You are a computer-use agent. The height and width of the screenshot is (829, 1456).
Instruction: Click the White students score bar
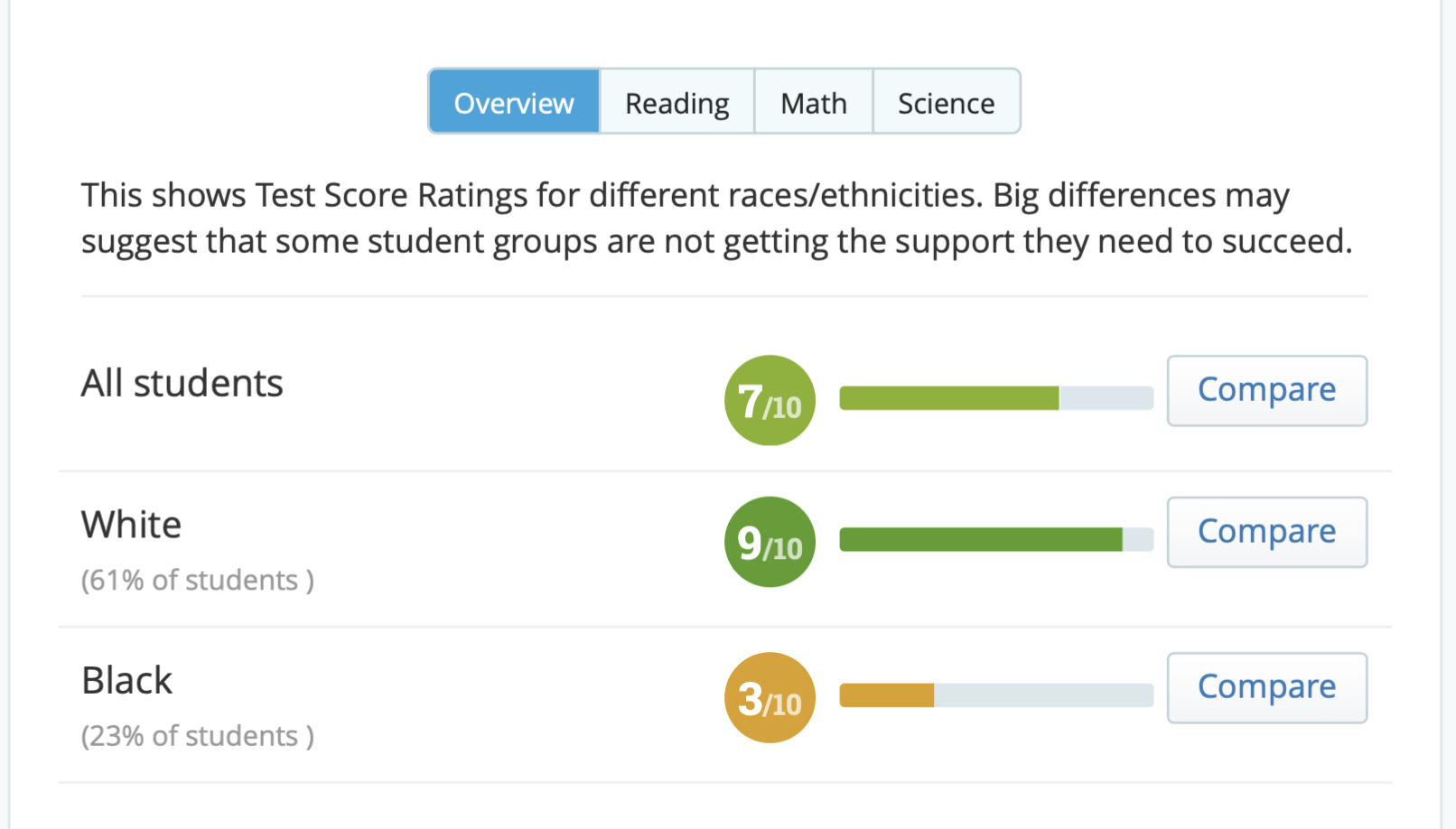[996, 539]
